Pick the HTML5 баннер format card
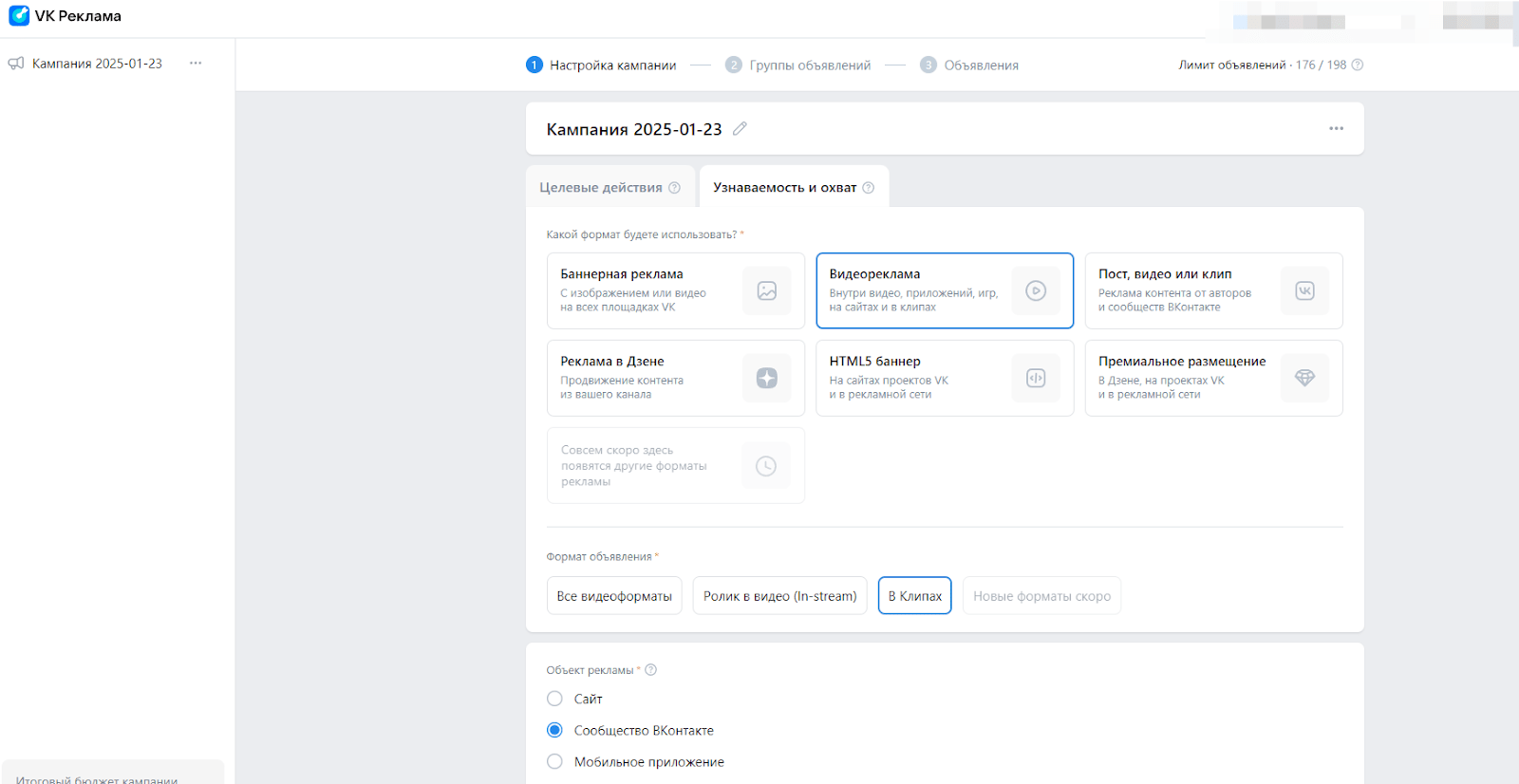Image resolution: width=1519 pixels, height=784 pixels. pyautogui.click(x=944, y=378)
